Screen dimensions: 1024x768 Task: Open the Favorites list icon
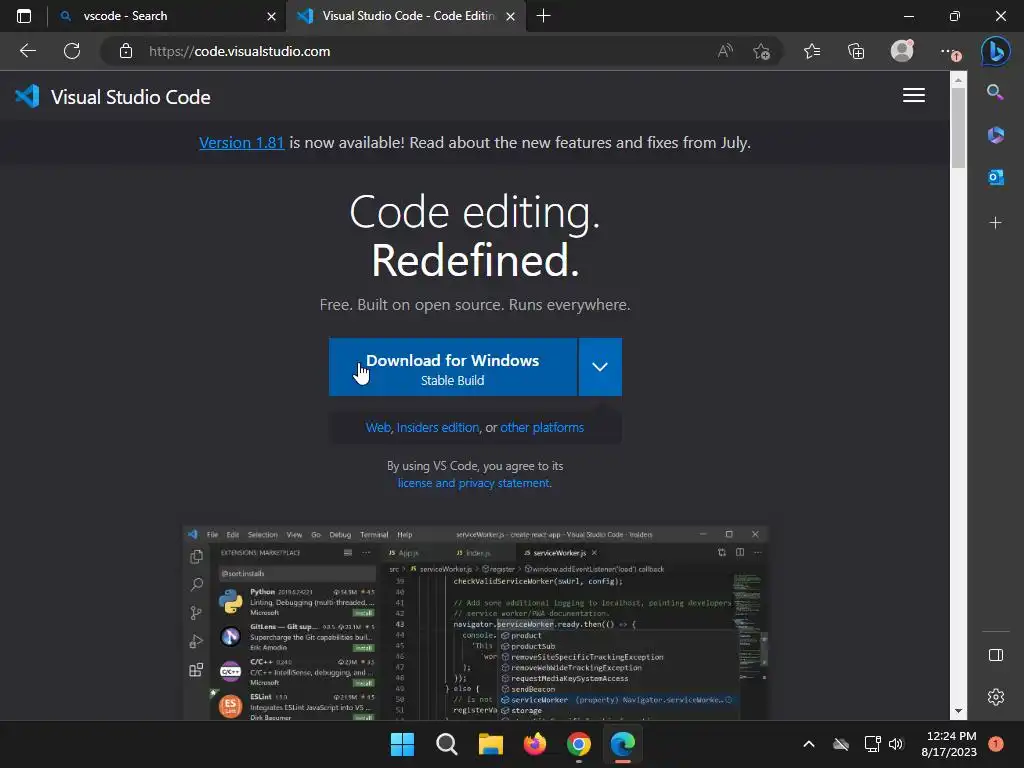pos(812,51)
